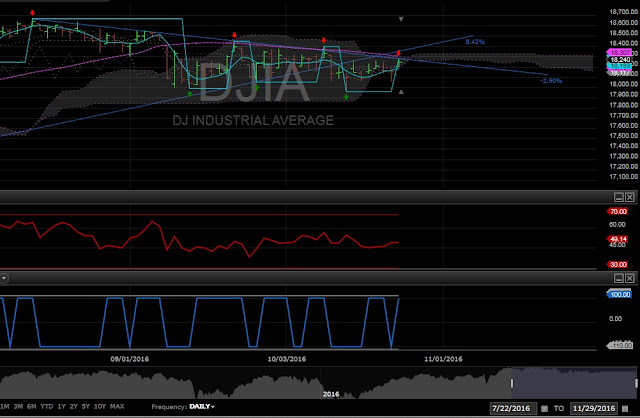The width and height of the screenshot is (640, 418).
Task: Click the downward triangle marker above the chart
Action: click(x=401, y=19)
